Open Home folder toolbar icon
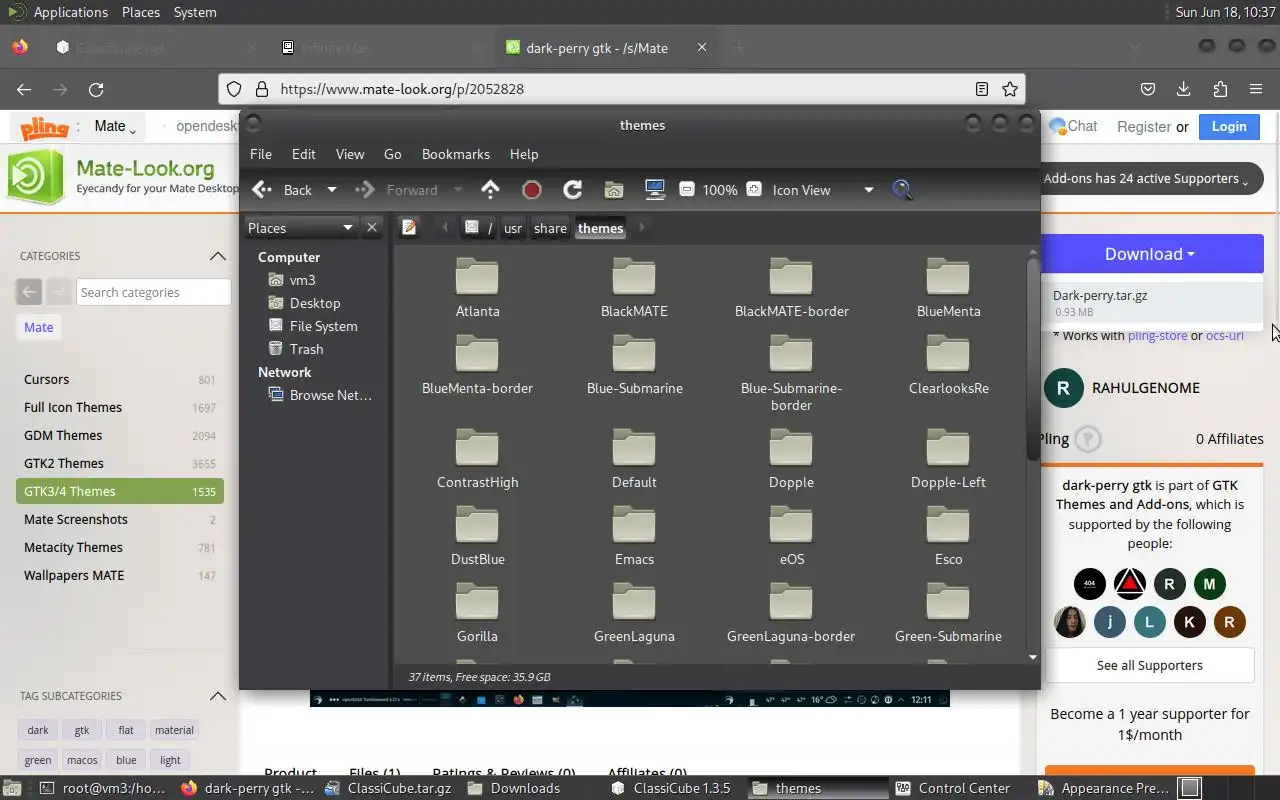This screenshot has height=800, width=1280. point(614,190)
